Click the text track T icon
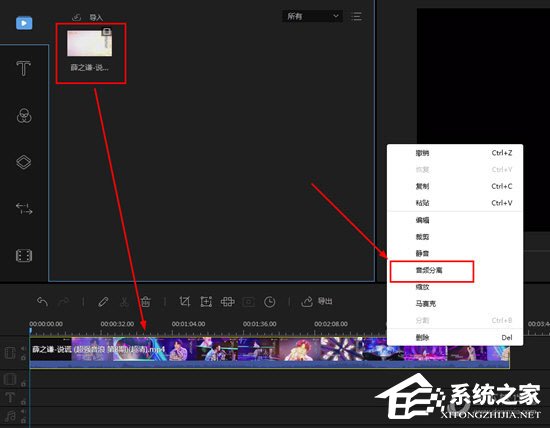This screenshot has height=428, width=550. click(10, 397)
